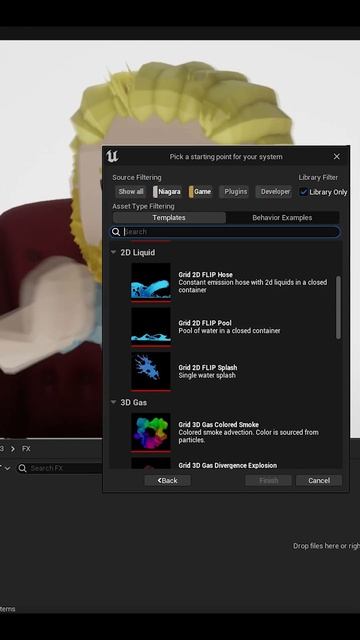Select the Grid 2D FLIP Splash thumbnail
Viewport: 360px width, 640px height.
[151, 371]
